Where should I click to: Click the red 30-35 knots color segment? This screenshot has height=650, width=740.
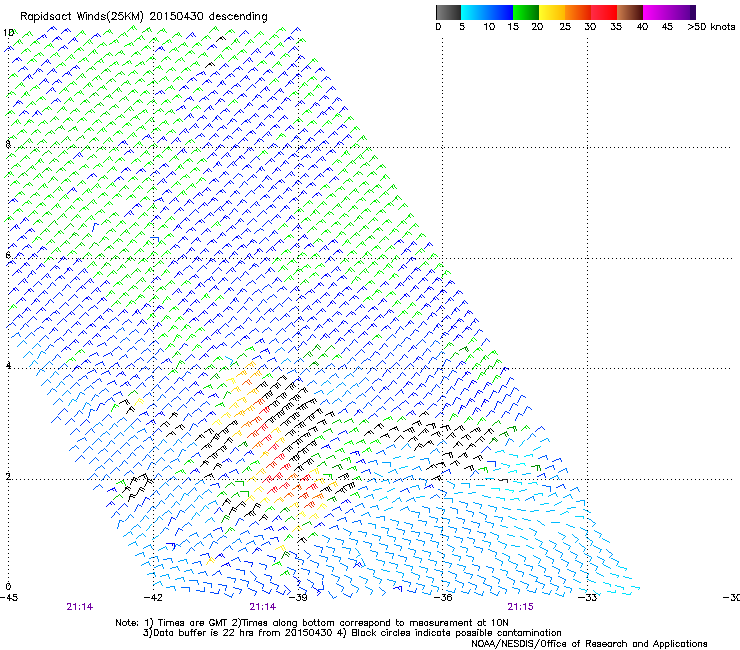[604, 12]
